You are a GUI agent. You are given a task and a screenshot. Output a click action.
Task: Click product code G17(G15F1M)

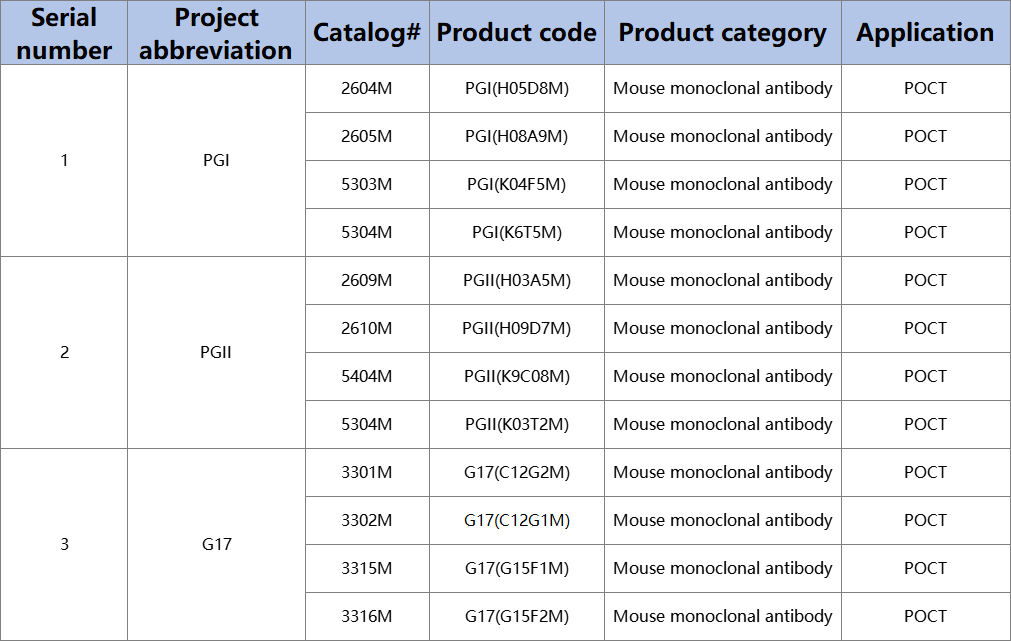pos(516,568)
